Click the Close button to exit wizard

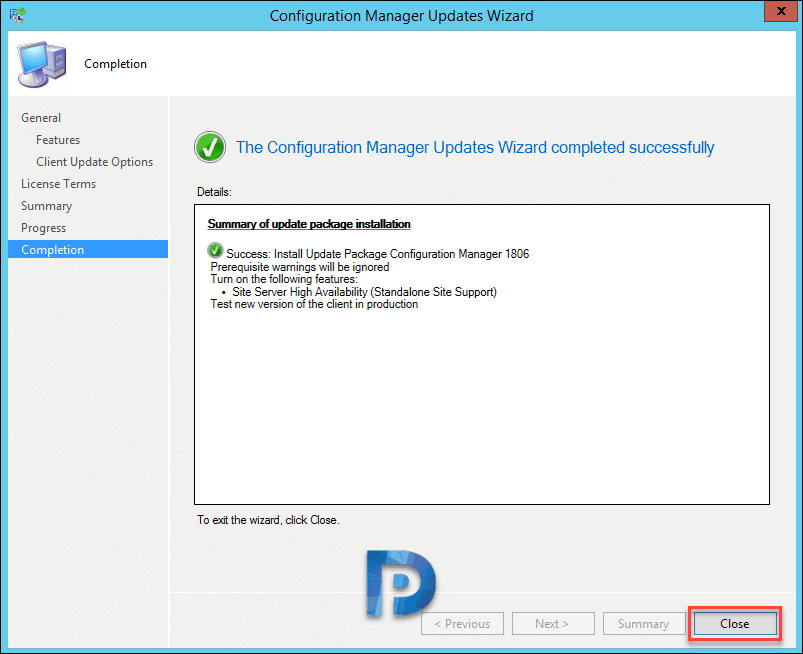coord(734,623)
